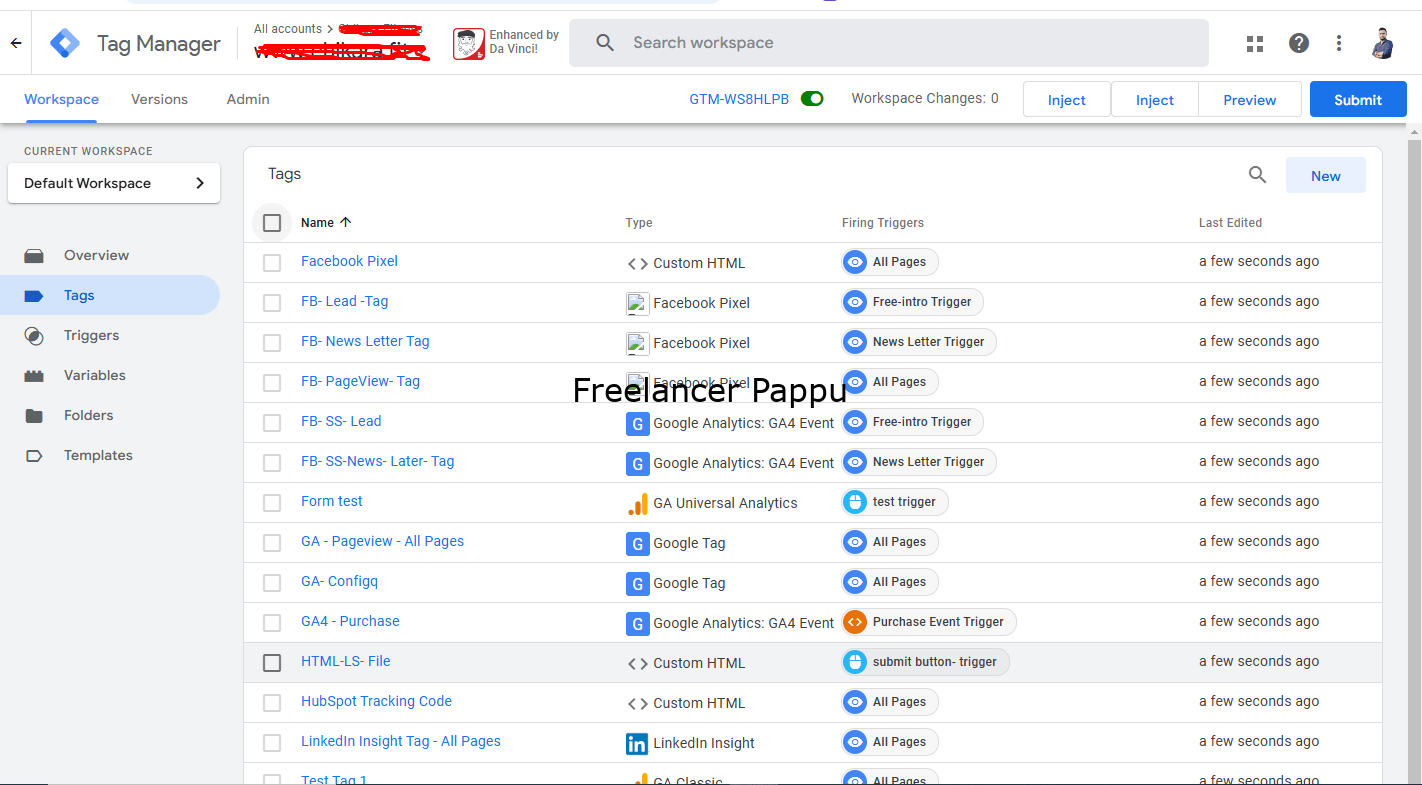Open the Default Workspace selector
This screenshot has width=1422, height=785.
point(114,183)
